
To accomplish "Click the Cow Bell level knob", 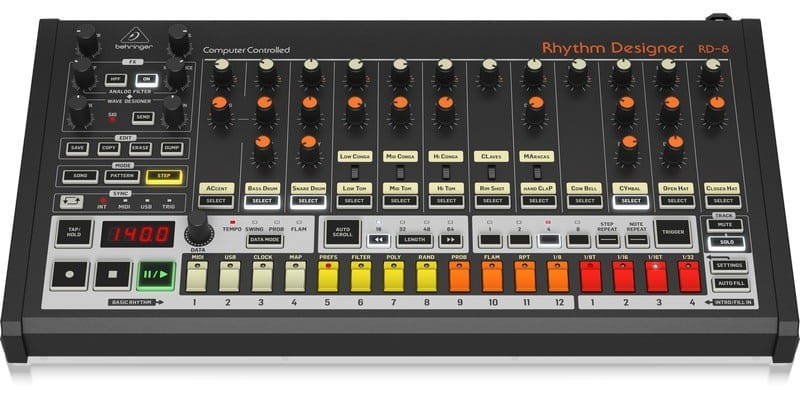I will [579, 71].
